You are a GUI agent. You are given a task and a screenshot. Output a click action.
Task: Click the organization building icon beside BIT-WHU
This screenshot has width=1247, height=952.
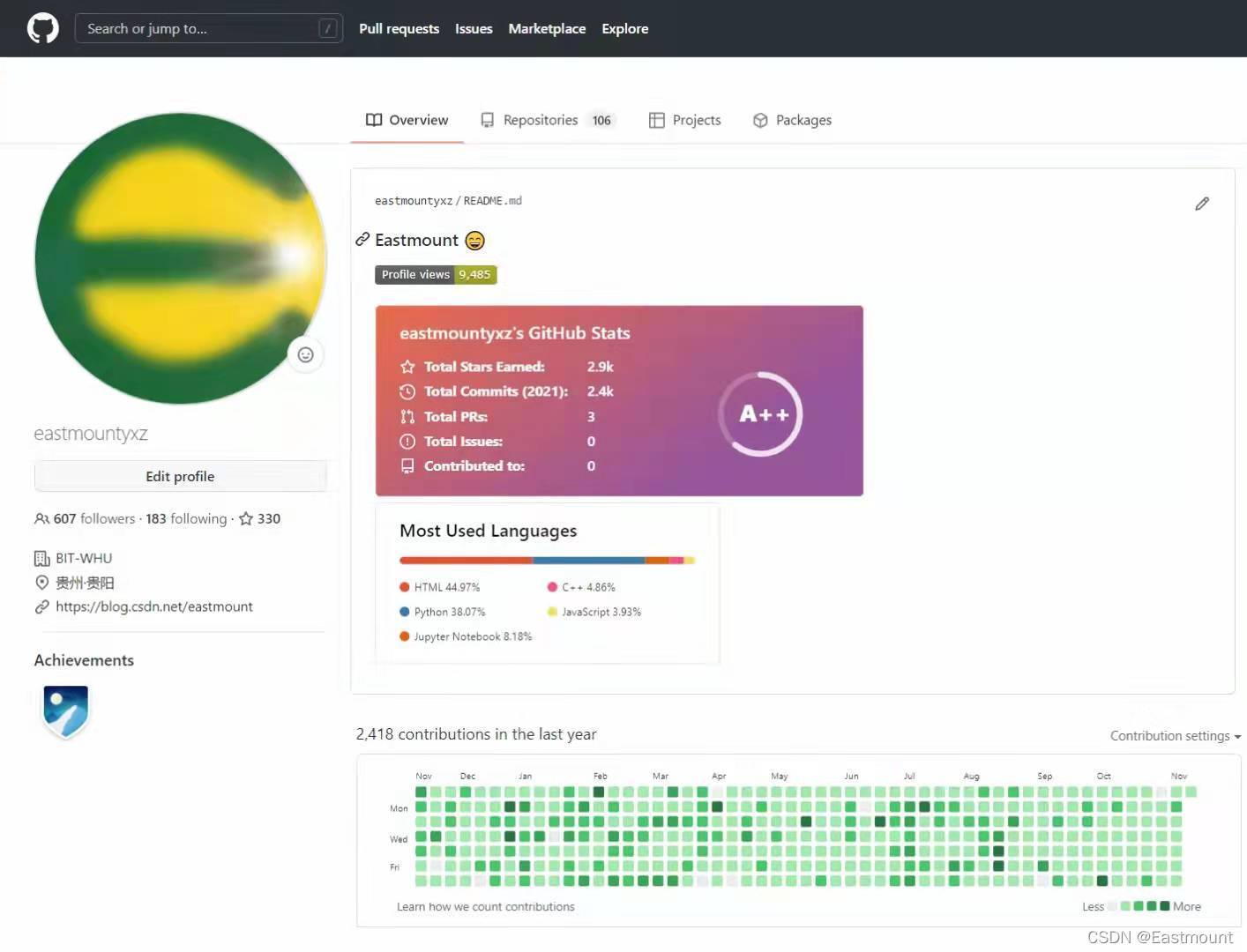click(41, 558)
